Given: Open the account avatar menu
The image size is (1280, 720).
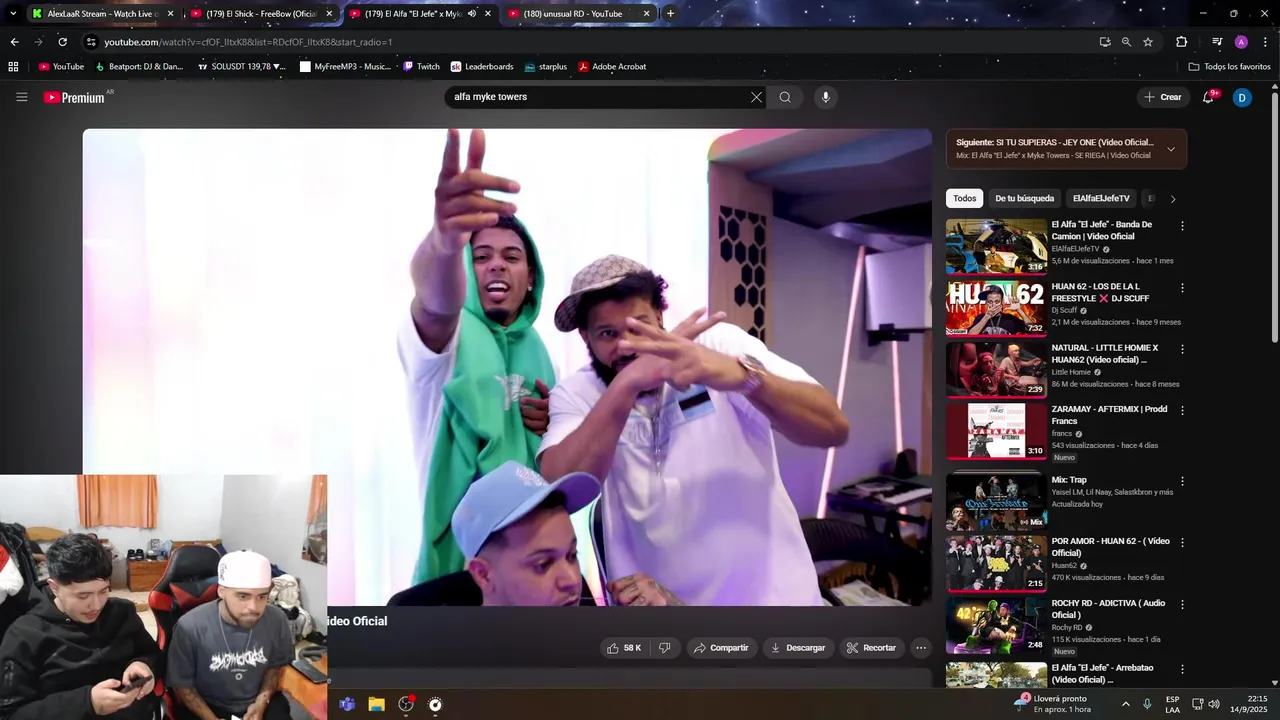Looking at the screenshot, I should click(1242, 97).
